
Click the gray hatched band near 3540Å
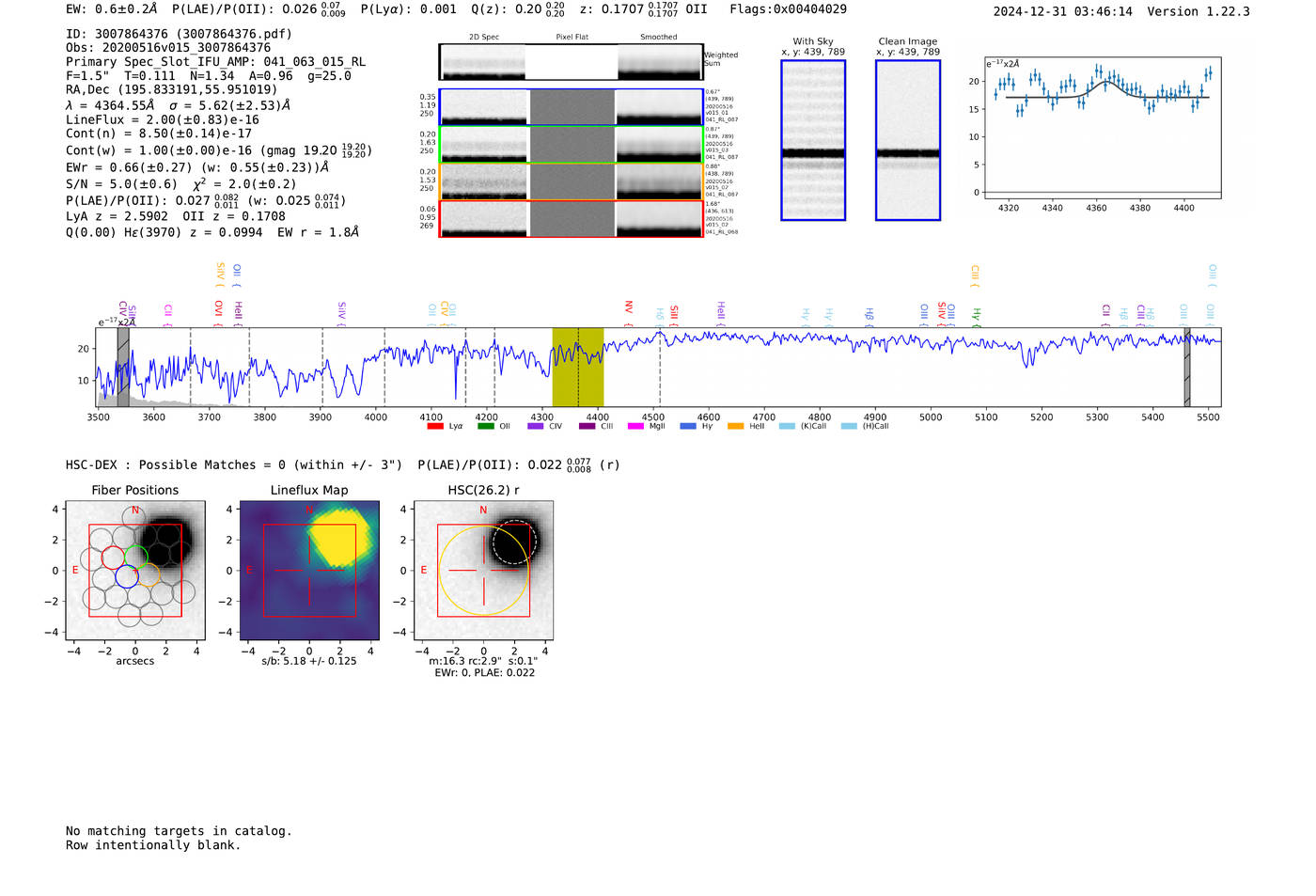[123, 367]
